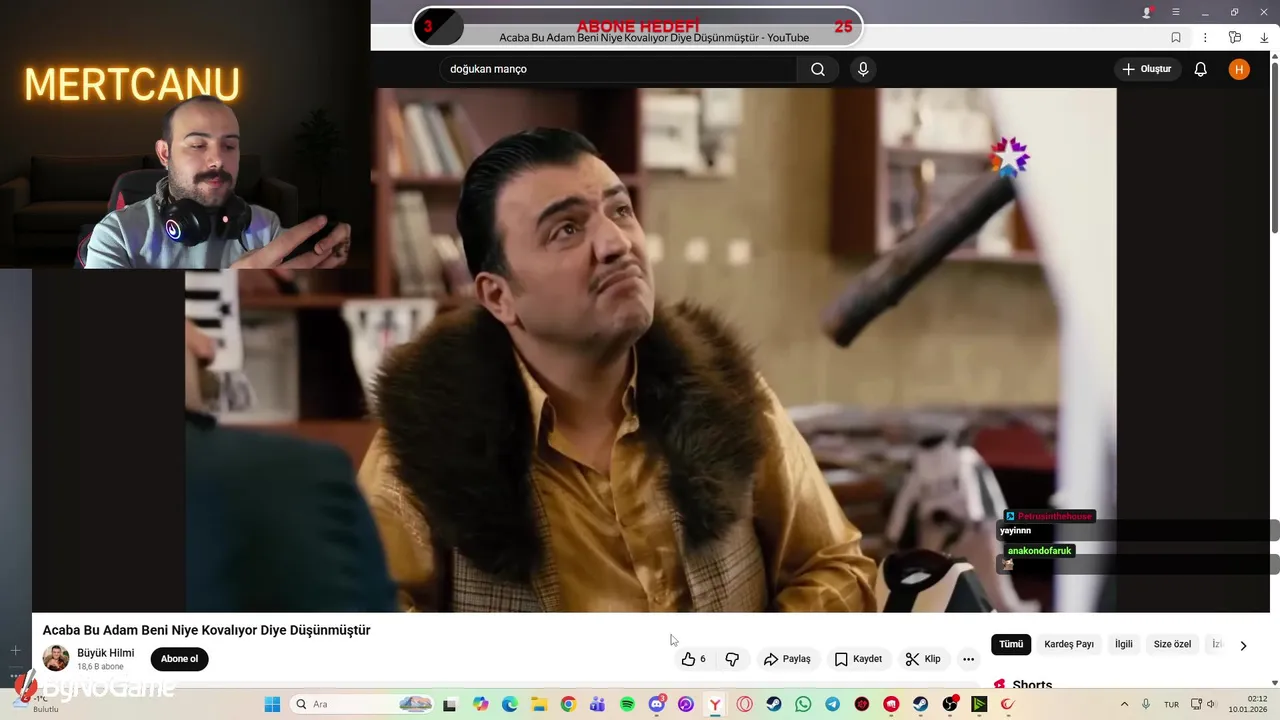Open the Windows Start button
The width and height of the screenshot is (1280, 720).
(272, 704)
